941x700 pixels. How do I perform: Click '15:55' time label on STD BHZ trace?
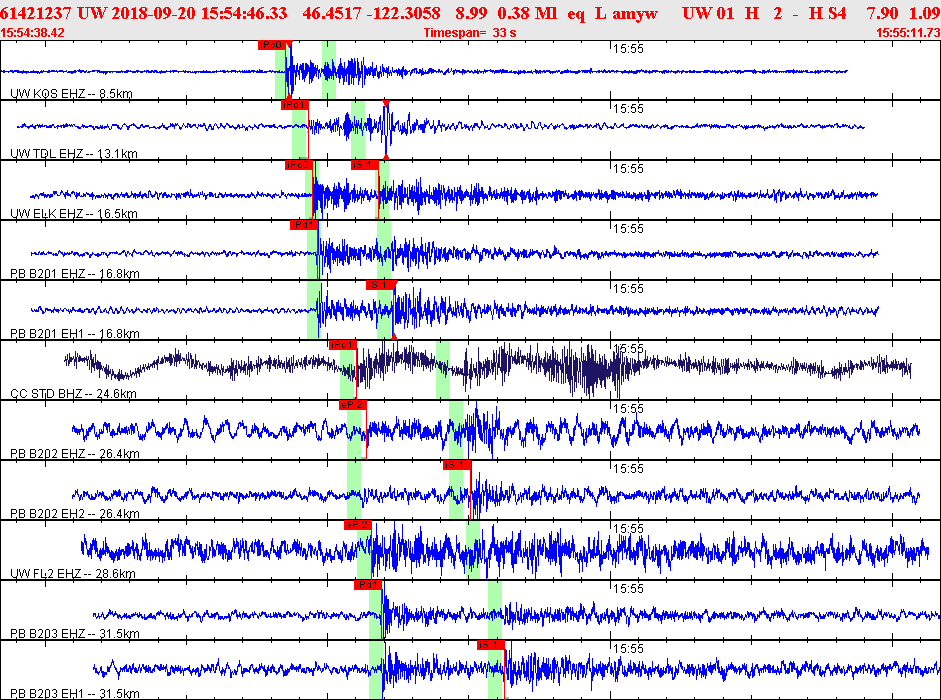(x=628, y=349)
